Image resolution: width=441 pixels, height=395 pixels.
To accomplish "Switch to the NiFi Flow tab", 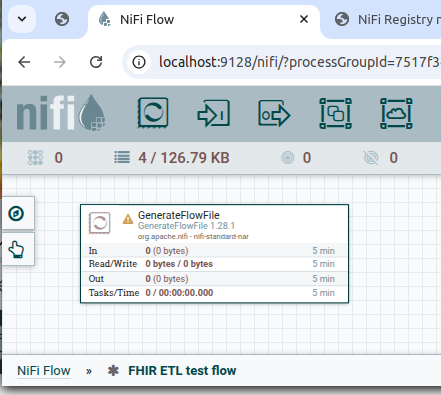I will 204,19.
